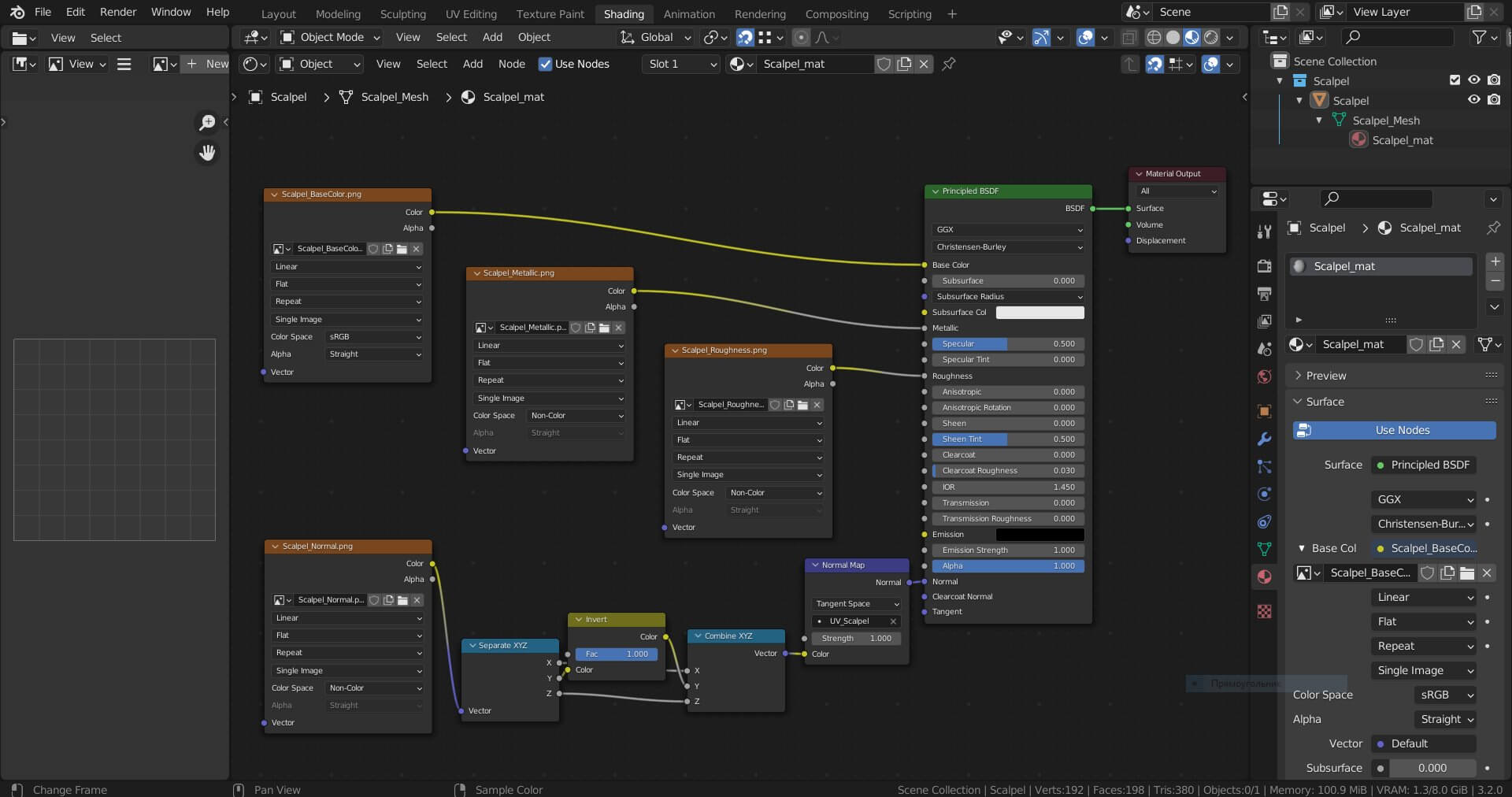Open the Texture checkerboard properties tab
1512x797 pixels.
click(1265, 611)
